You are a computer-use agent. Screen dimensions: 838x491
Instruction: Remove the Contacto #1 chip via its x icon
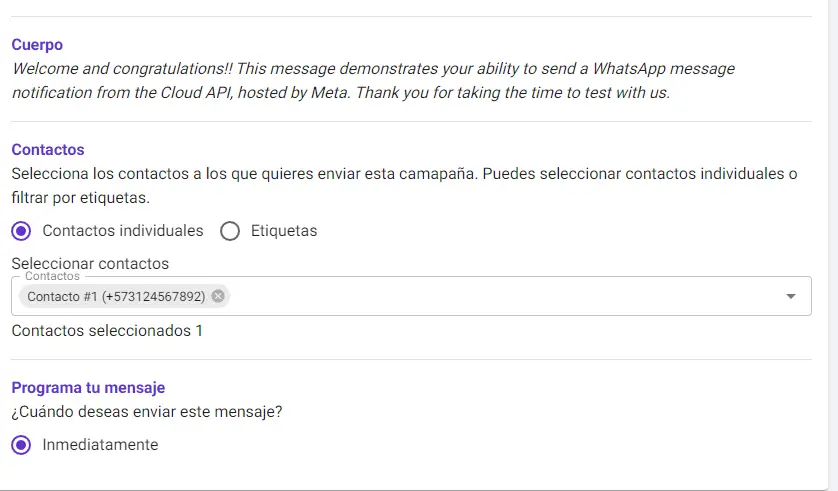(218, 296)
